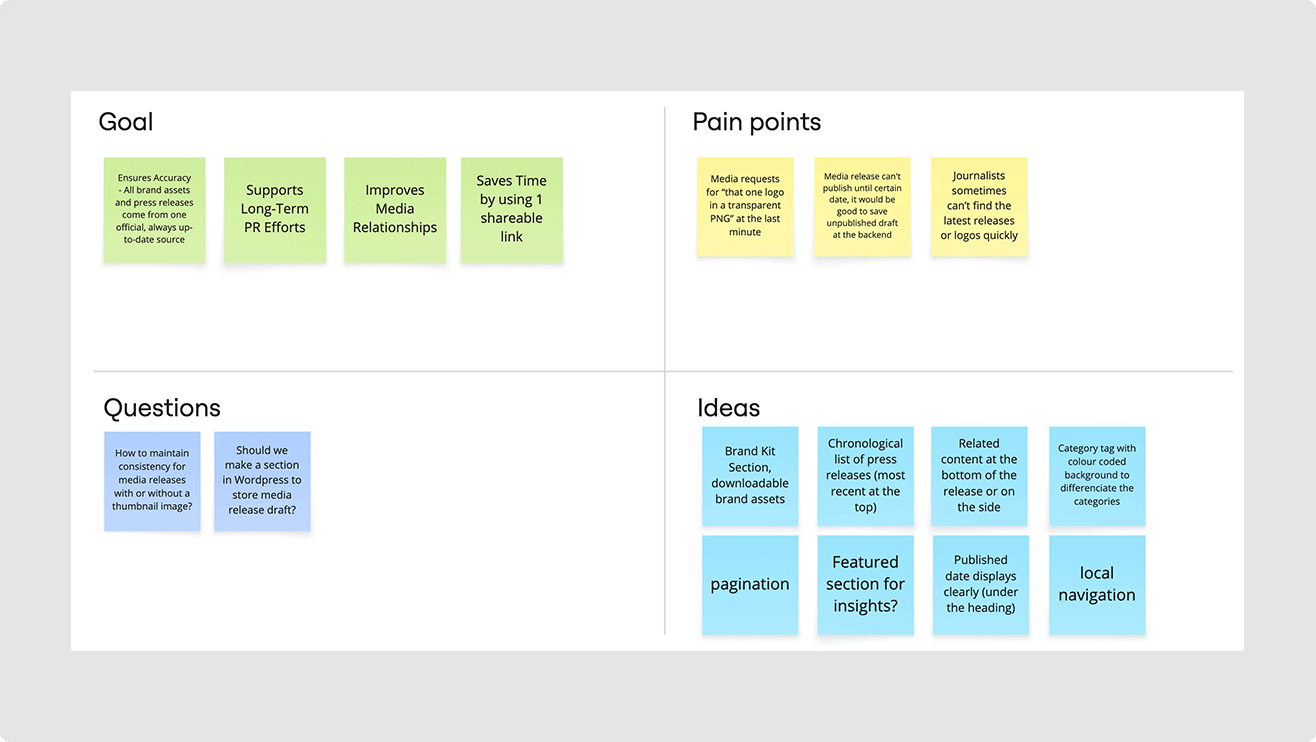Click the "pagination" blue sticky note
Image resolution: width=1316 pixels, height=742 pixels.
(750, 584)
